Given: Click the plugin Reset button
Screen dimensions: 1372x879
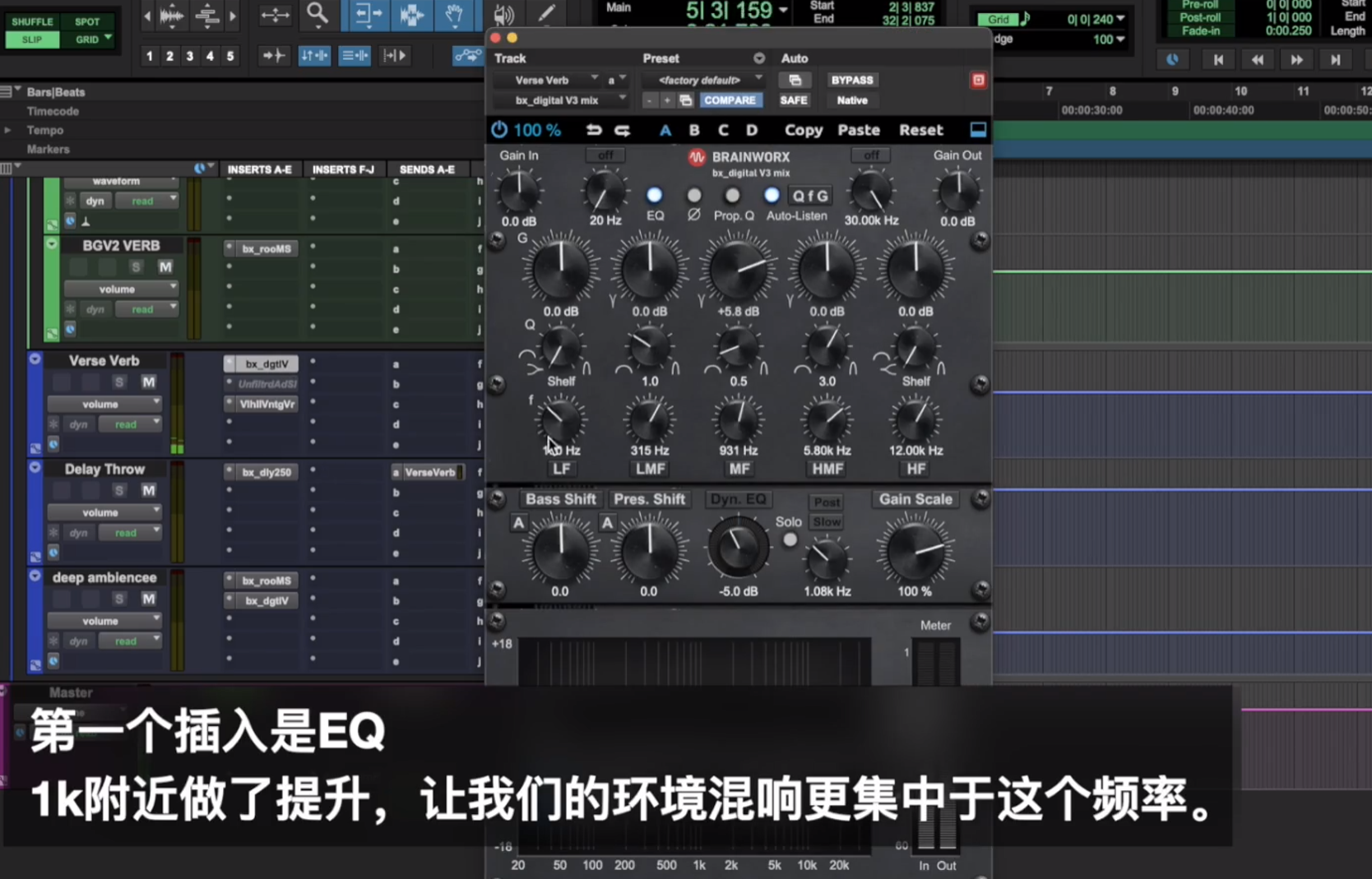Looking at the screenshot, I should [x=920, y=130].
